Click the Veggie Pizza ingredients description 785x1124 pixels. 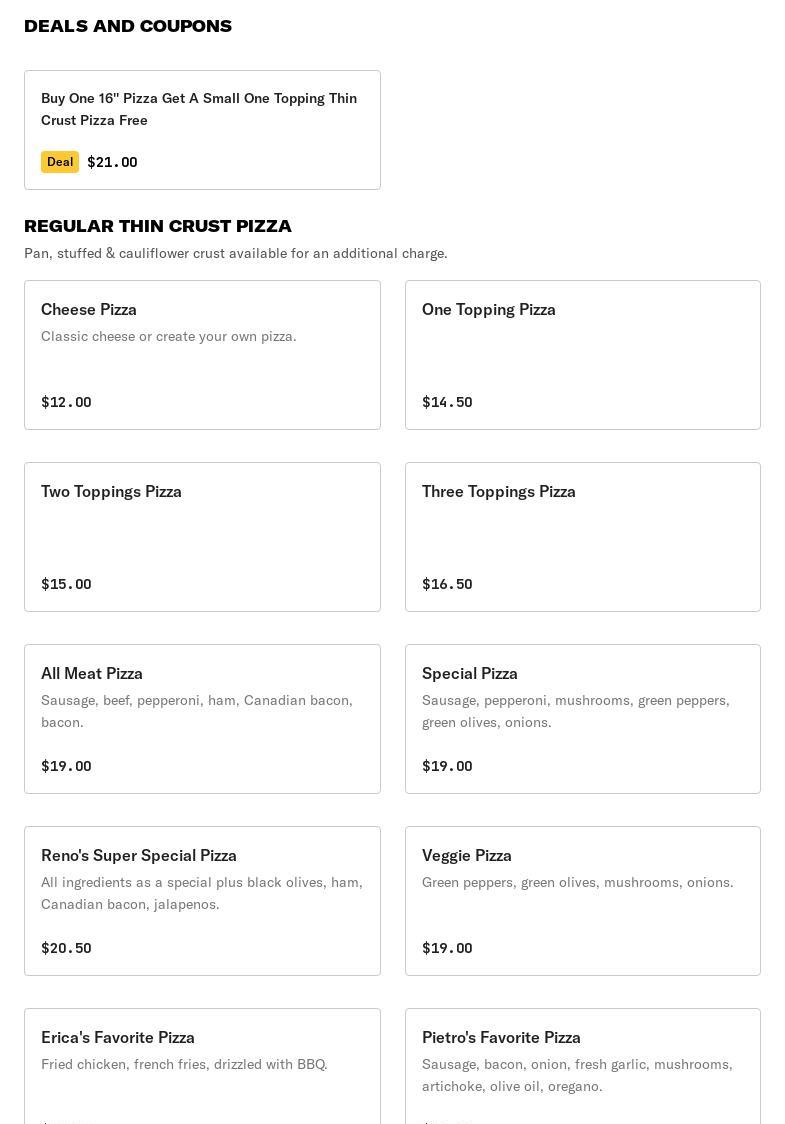coord(577,882)
